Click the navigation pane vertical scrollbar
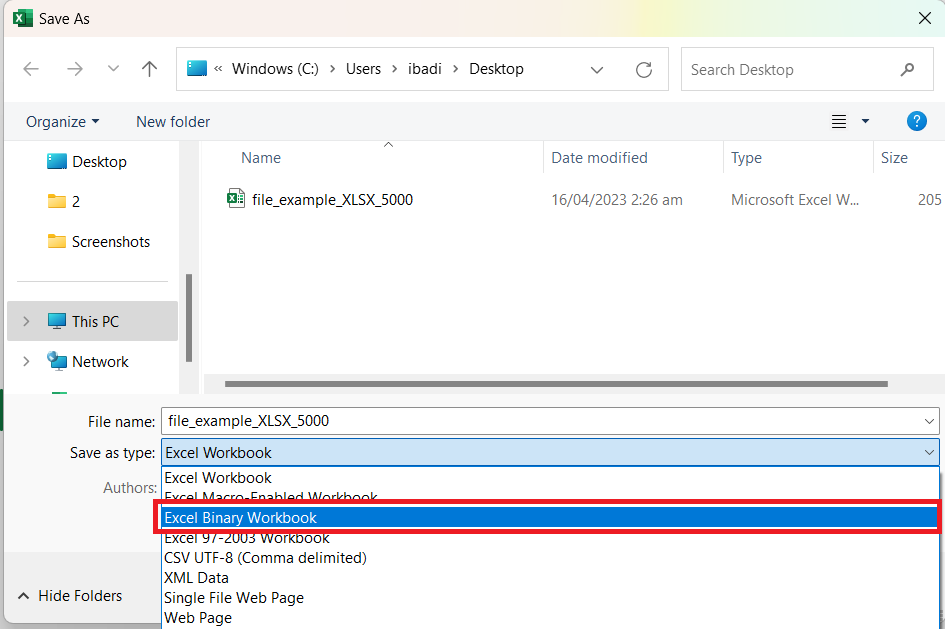Screen dimensions: 945x629 [x=189, y=318]
